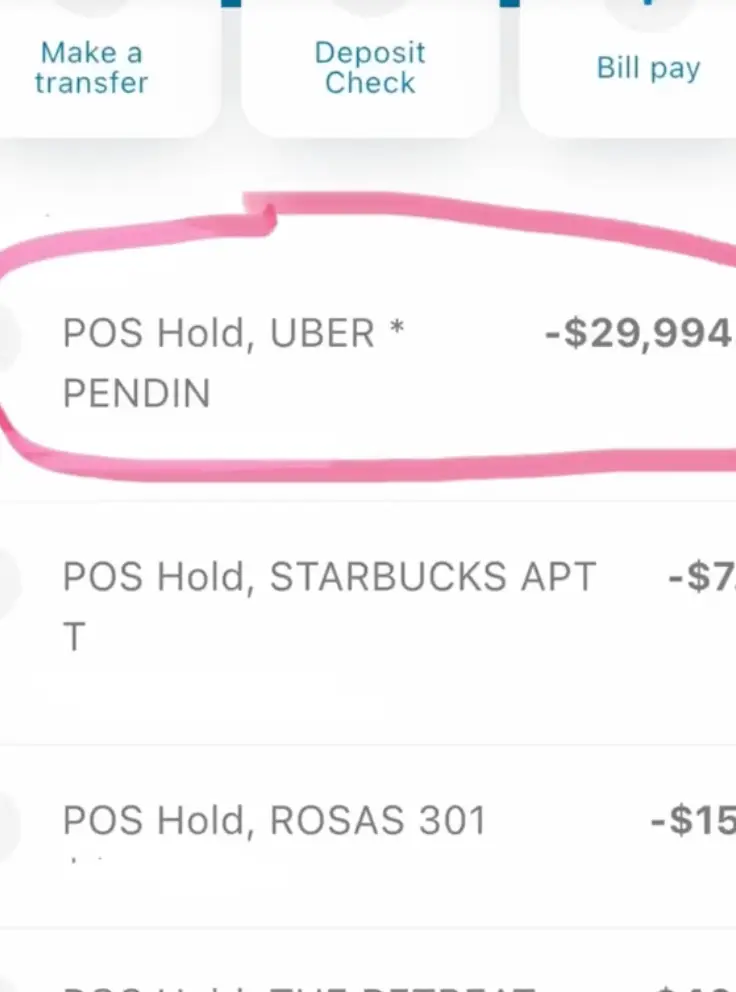Click the -$7 STARBUCKS amount
This screenshot has width=736, height=992.
(702, 577)
